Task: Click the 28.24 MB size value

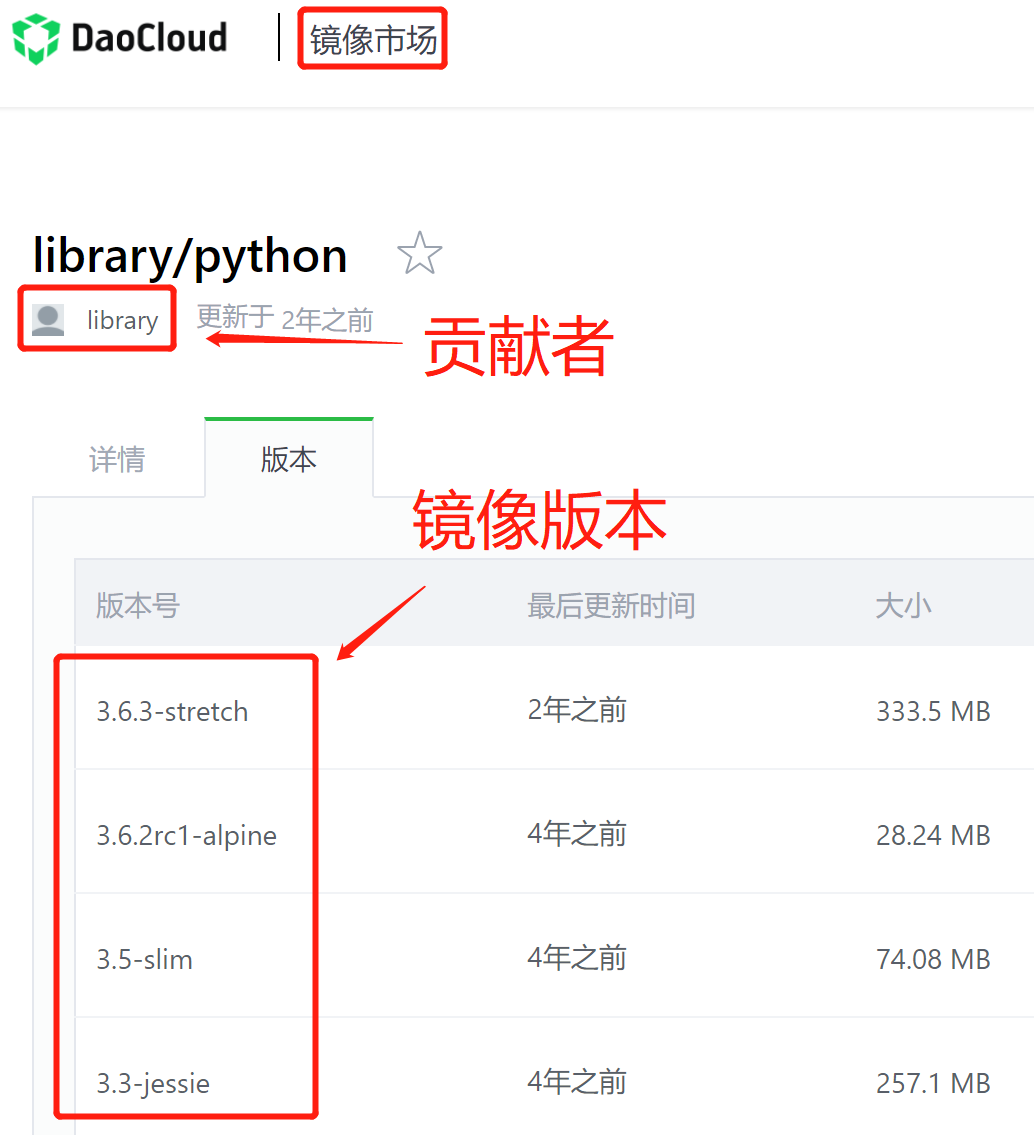Action: pyautogui.click(x=933, y=835)
